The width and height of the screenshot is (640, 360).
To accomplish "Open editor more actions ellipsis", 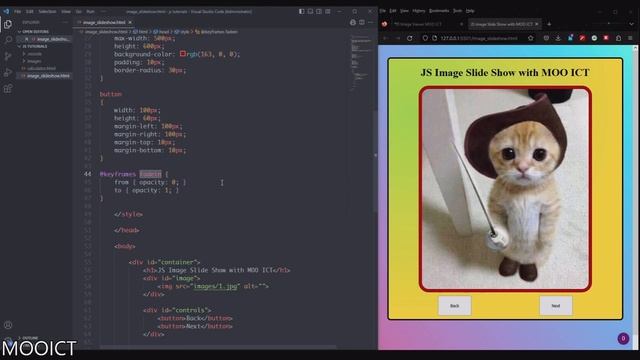I will click(x=370, y=22).
